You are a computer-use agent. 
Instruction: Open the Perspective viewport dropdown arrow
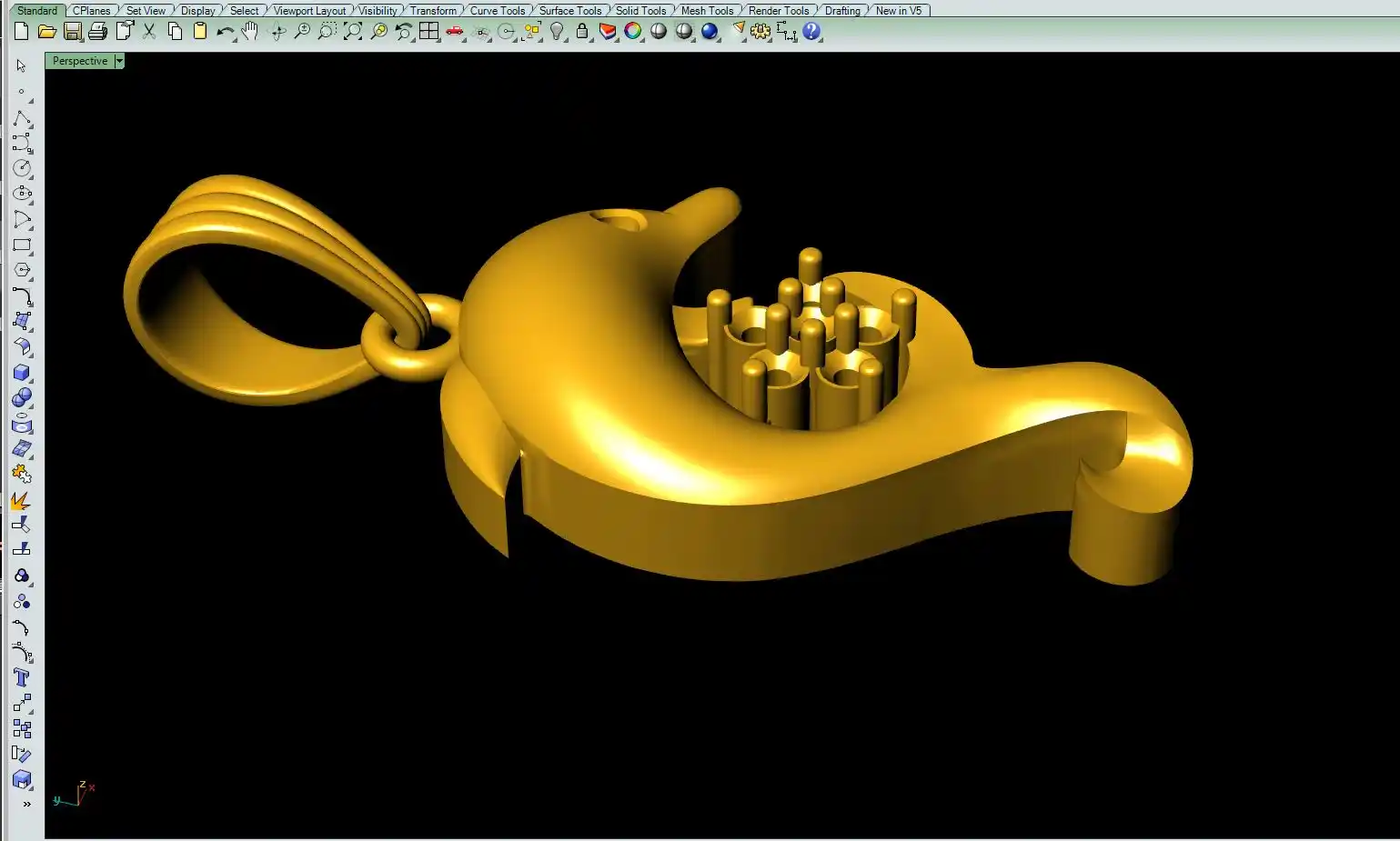[x=119, y=61]
